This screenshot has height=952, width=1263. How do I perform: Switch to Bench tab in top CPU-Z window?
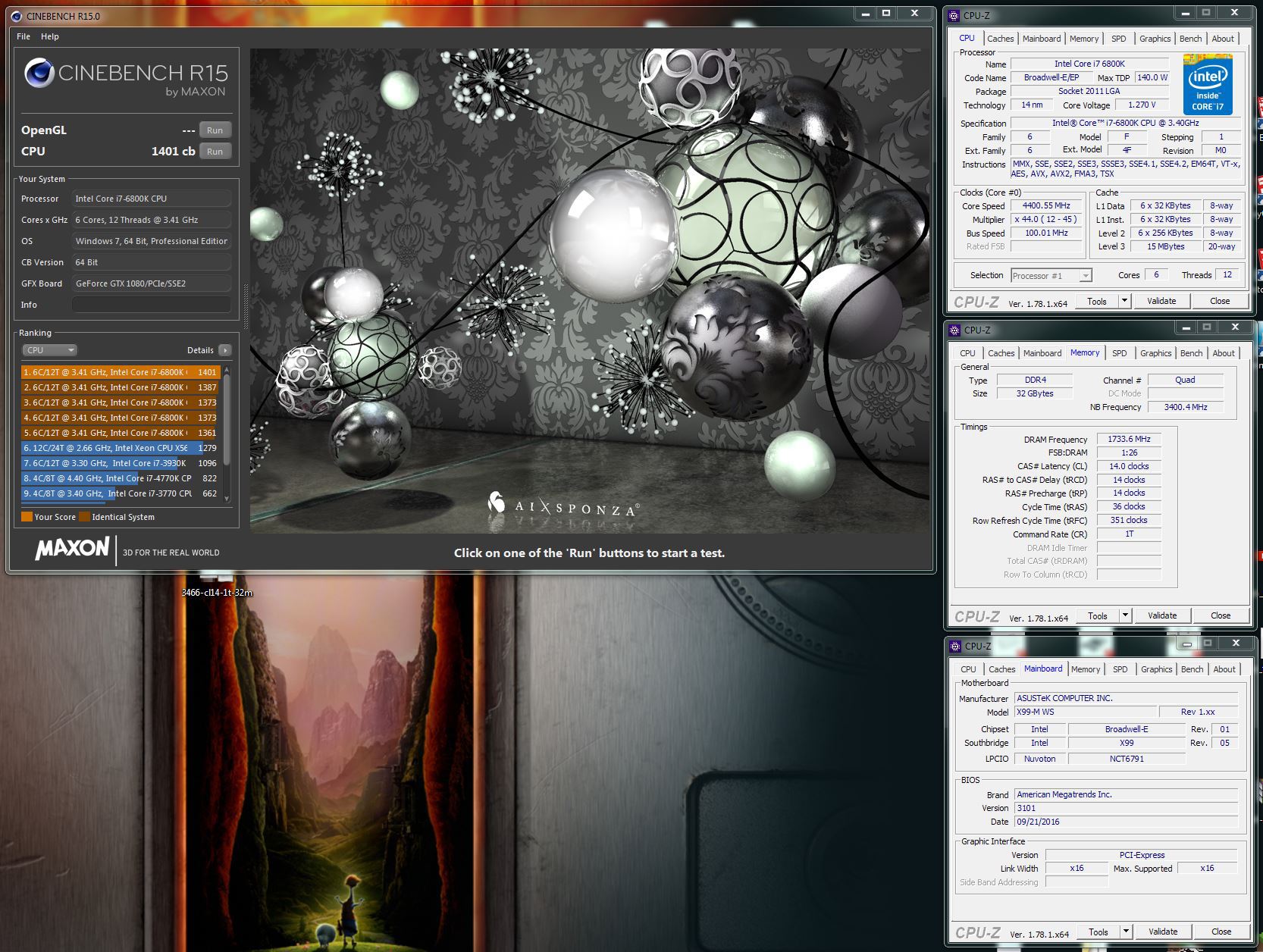pos(1190,39)
